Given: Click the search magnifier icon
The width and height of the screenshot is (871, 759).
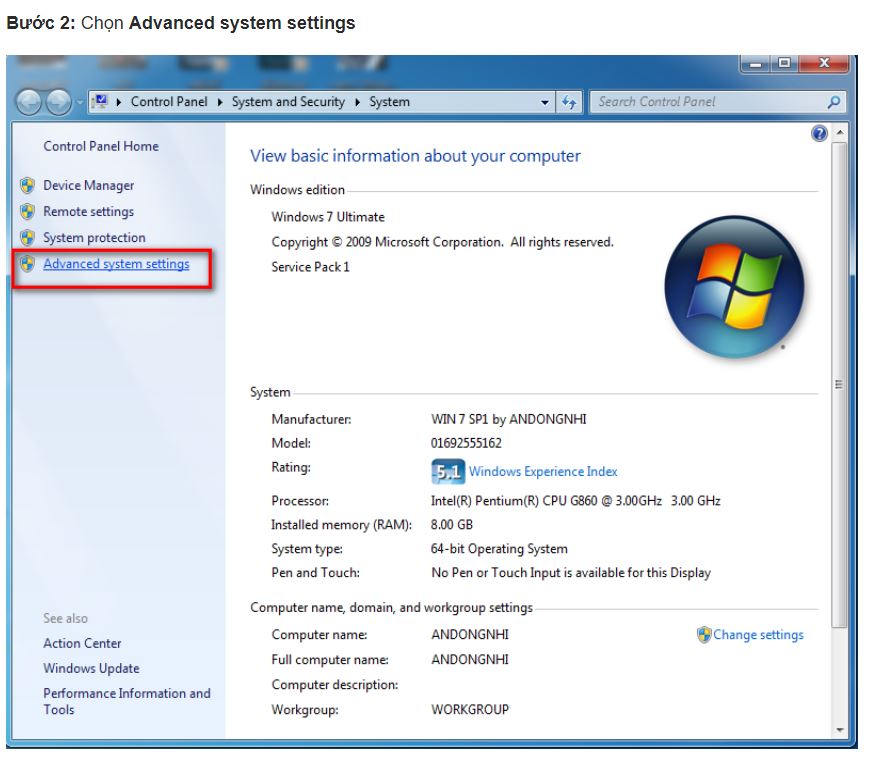Looking at the screenshot, I should click(x=833, y=102).
